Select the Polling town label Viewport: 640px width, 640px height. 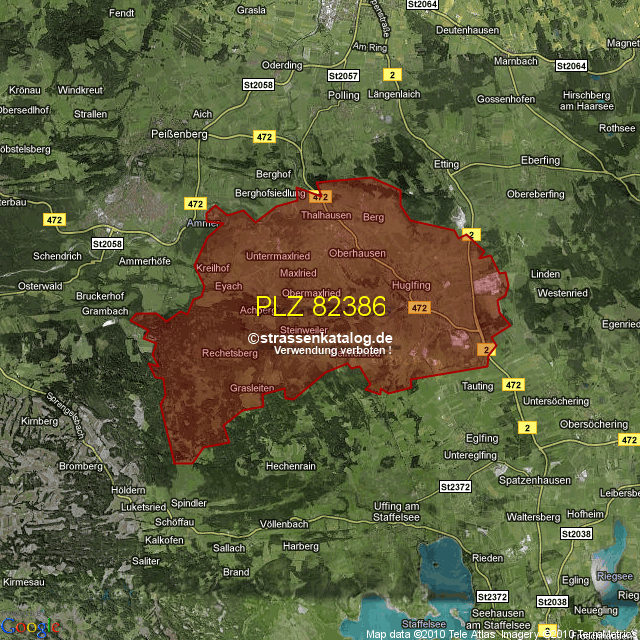[x=343, y=95]
